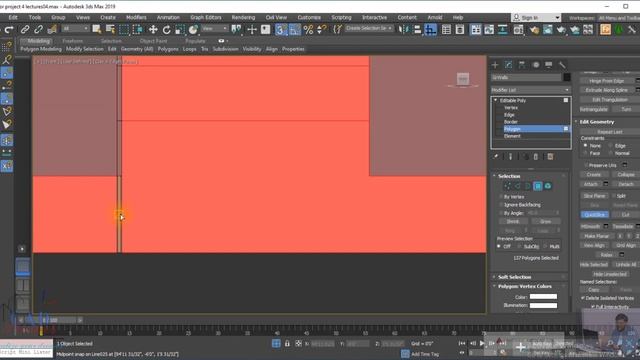
Task: Click the Align tool icon
Action: click(x=417, y=29)
